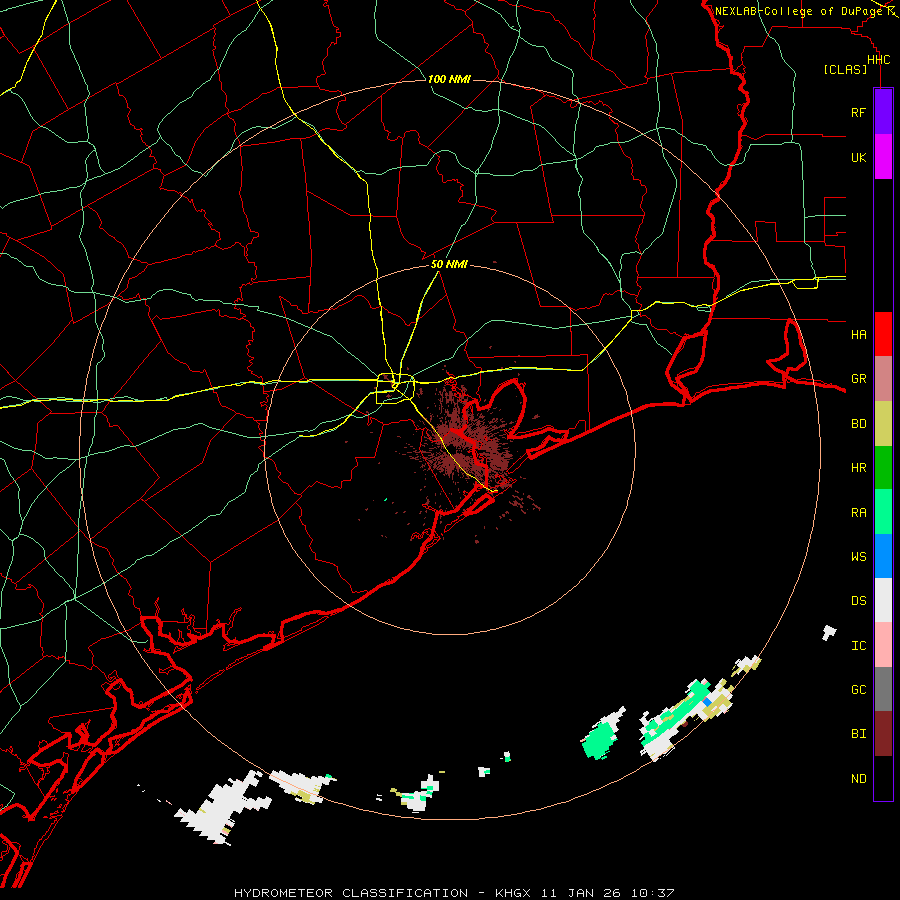Click the HHC product code text

pos(878,60)
